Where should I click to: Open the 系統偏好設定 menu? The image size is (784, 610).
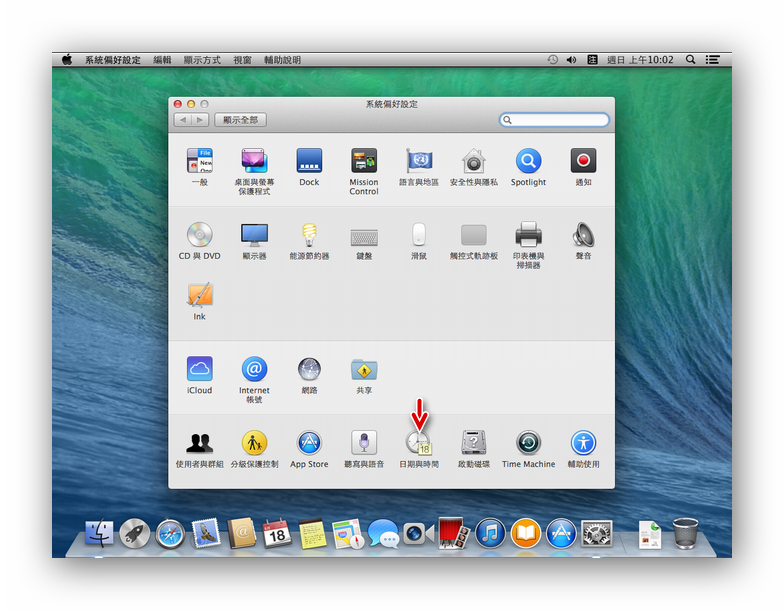(x=112, y=60)
